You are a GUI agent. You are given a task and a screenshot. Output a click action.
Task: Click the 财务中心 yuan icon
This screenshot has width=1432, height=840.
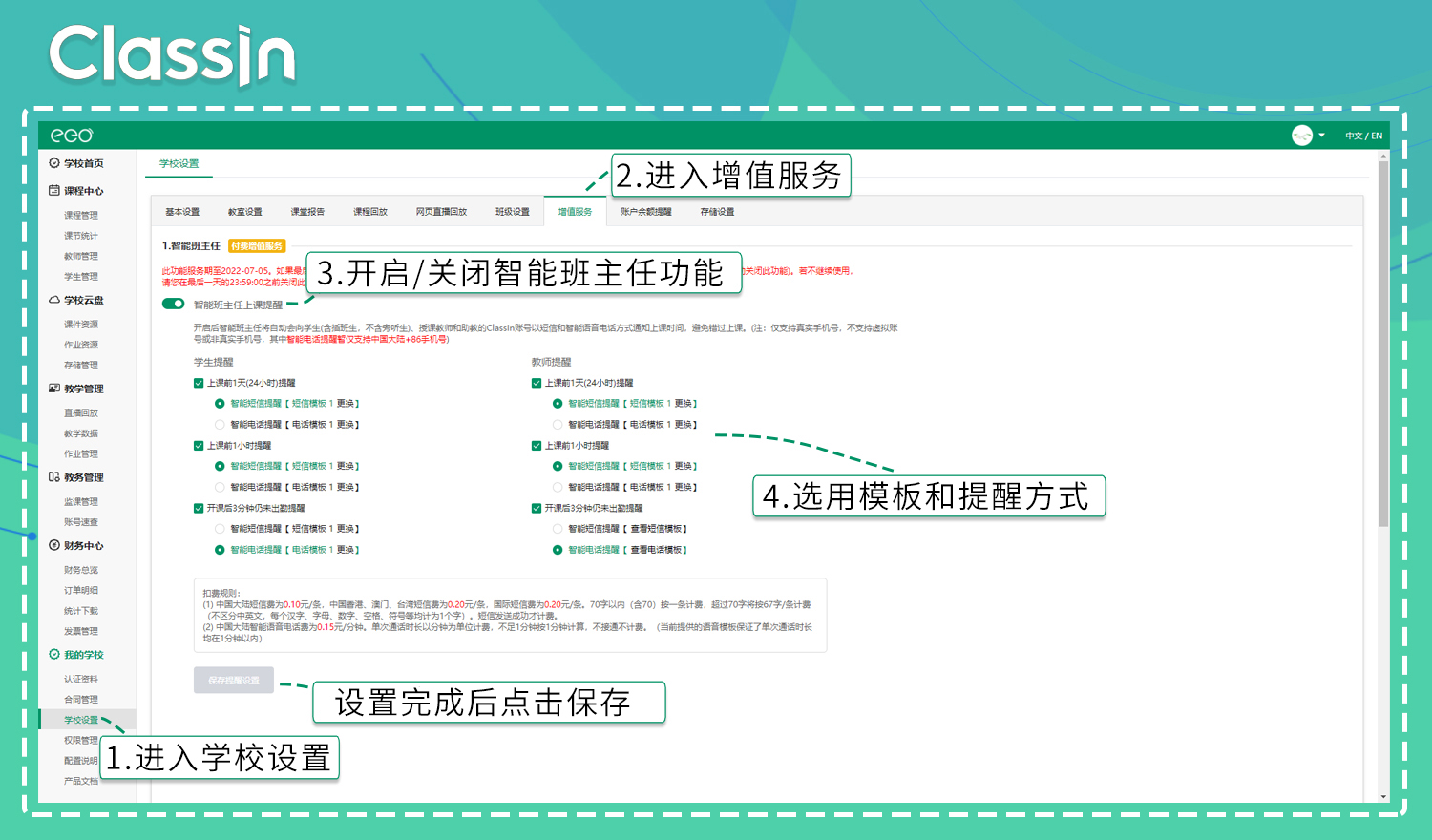54,546
